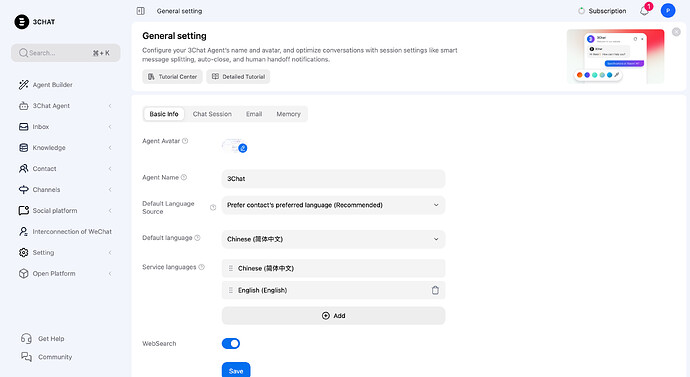Viewport: 690px width, 377px height.
Task: Click the 3CHAT logo icon
Action: (x=22, y=22)
